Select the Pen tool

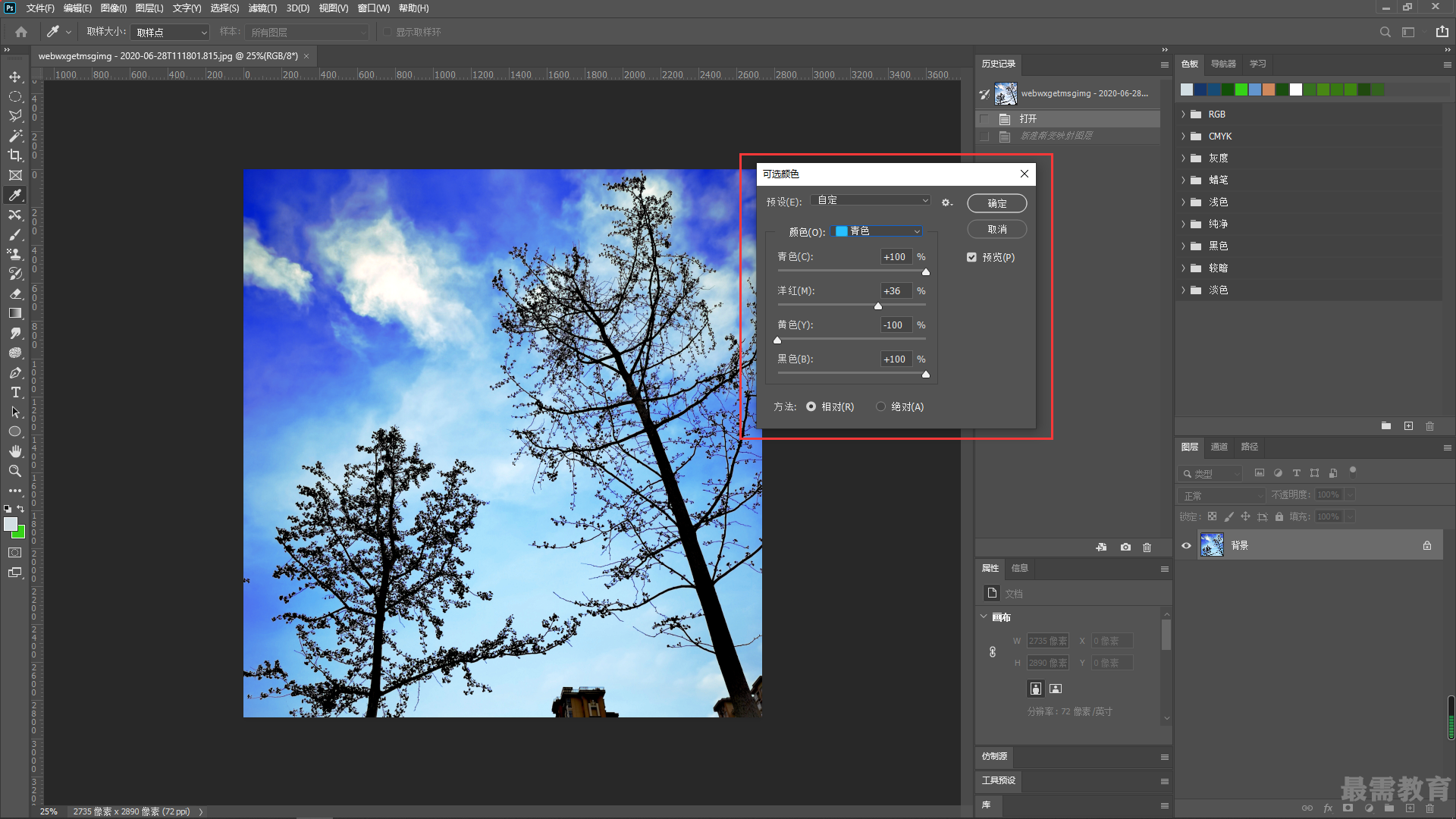coord(15,372)
